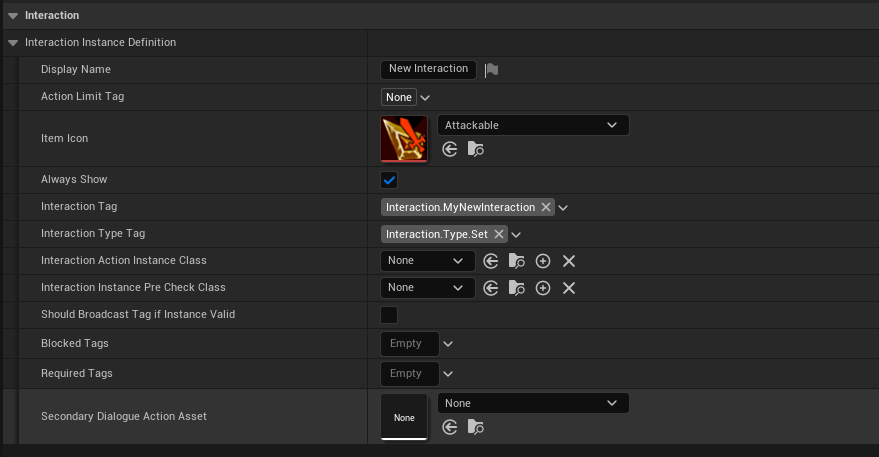The height and width of the screenshot is (457, 879).
Task: Click the Action Limit Tag None box
Action: pos(399,97)
